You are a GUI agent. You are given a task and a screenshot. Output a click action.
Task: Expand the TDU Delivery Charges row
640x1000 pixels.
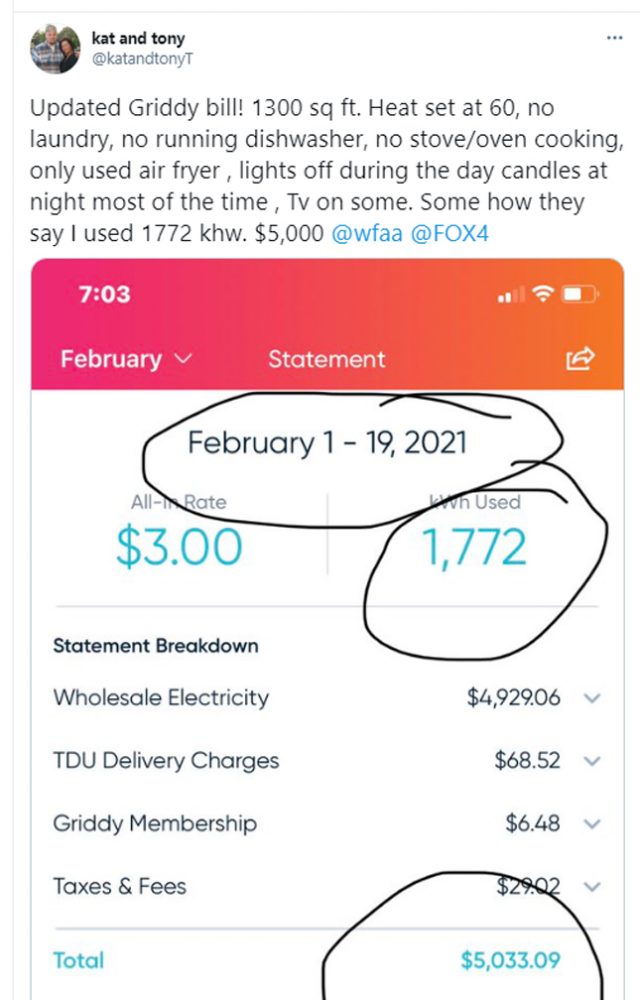(592, 761)
